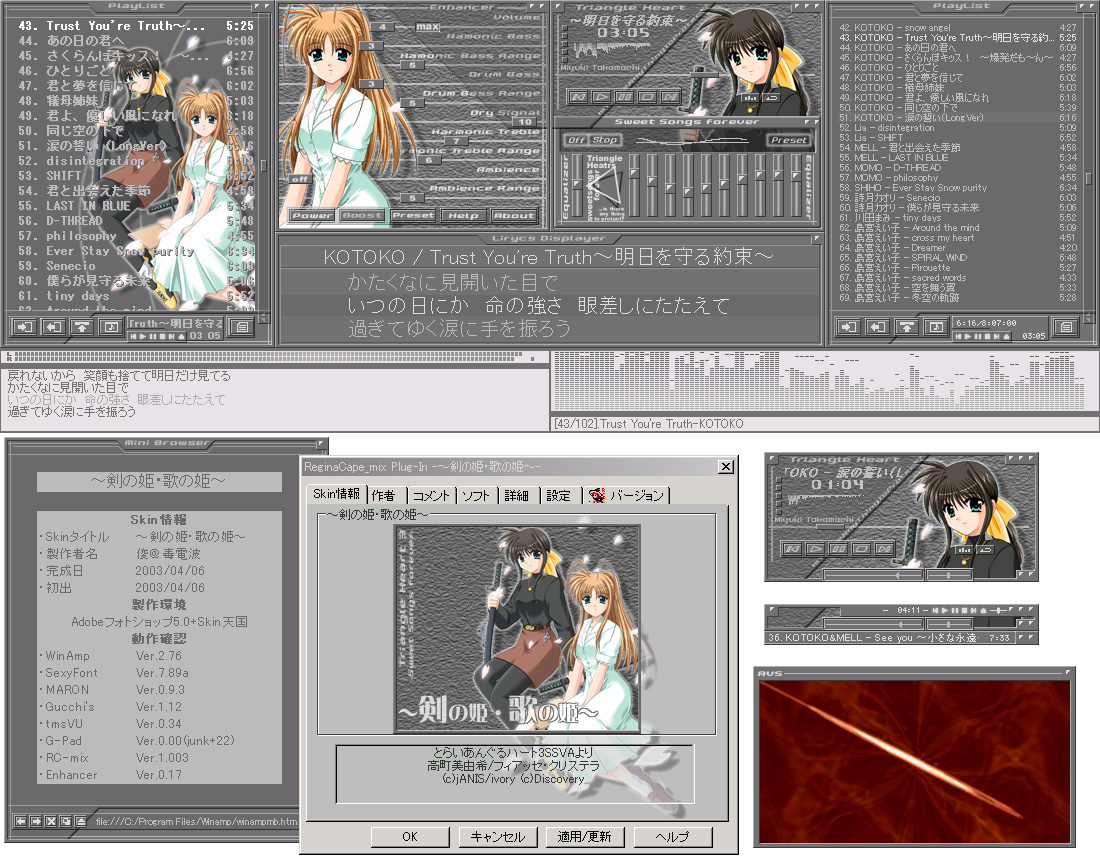
Task: Click Mini Browser stop (X) icon
Action: tap(51, 821)
